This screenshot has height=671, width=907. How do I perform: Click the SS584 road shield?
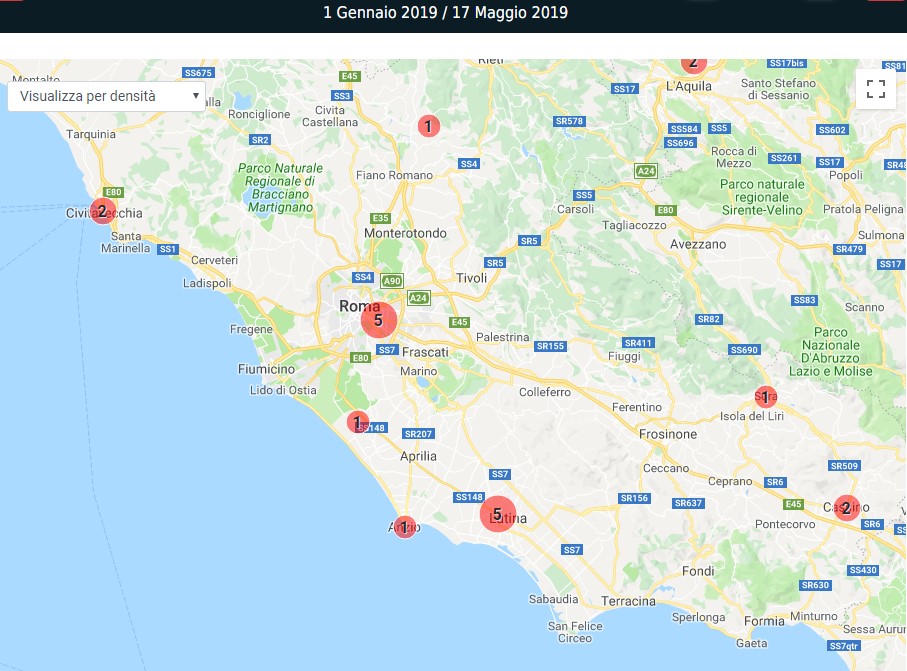click(x=684, y=128)
